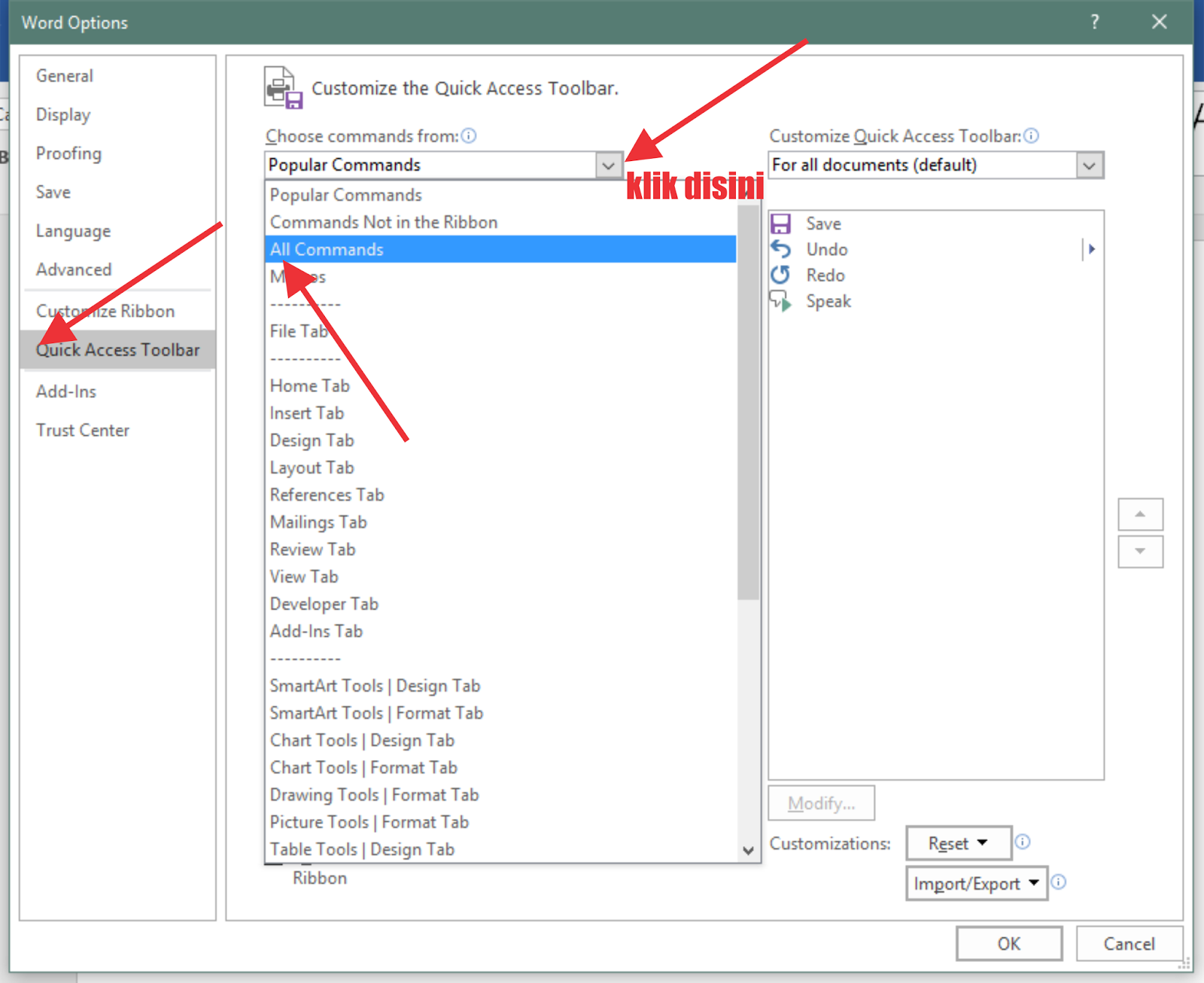Click the Save icon in toolbar list
Image resolution: width=1204 pixels, height=983 pixels.
(x=781, y=224)
